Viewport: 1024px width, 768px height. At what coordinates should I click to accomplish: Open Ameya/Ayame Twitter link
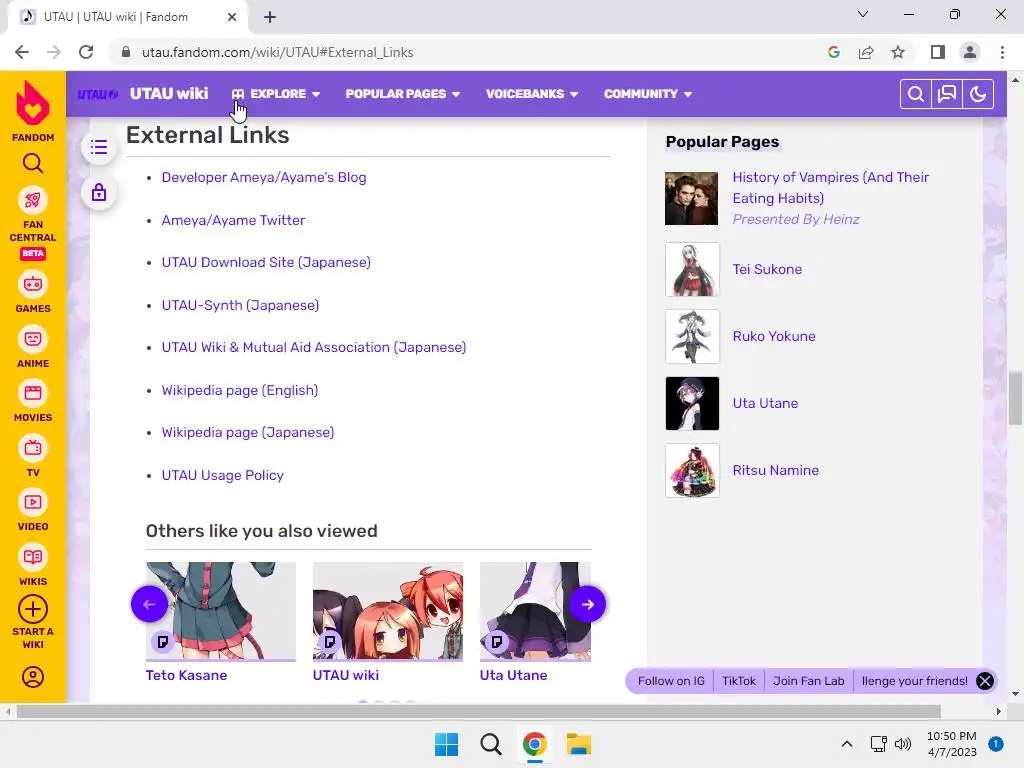pyautogui.click(x=233, y=220)
